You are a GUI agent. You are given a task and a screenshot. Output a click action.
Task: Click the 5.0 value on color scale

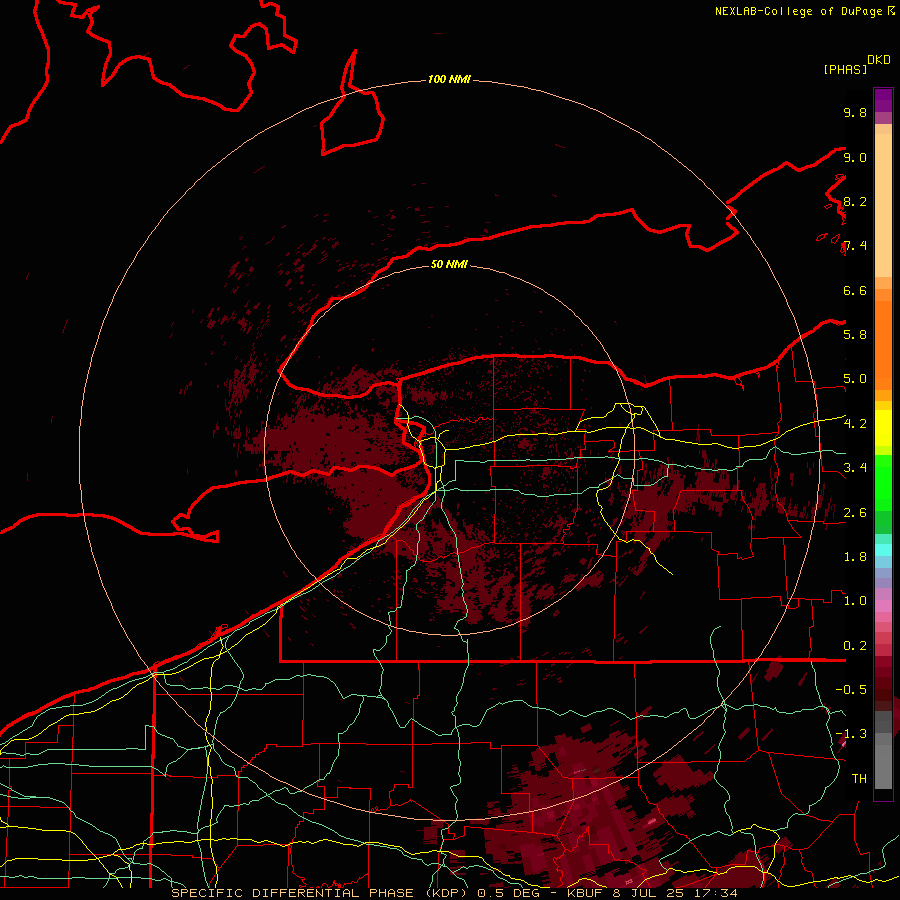coord(855,379)
